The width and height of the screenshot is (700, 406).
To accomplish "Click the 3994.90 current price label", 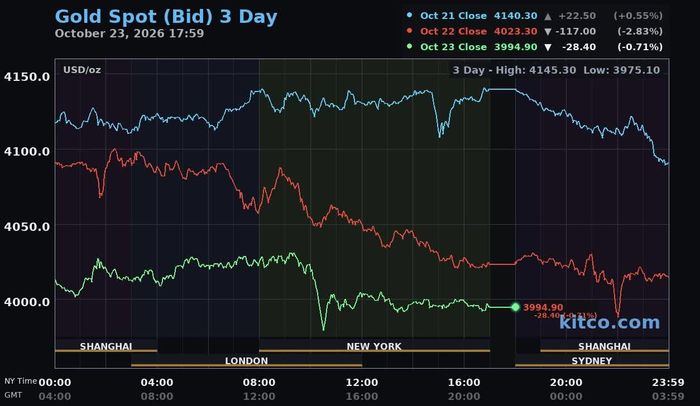I will [543, 307].
